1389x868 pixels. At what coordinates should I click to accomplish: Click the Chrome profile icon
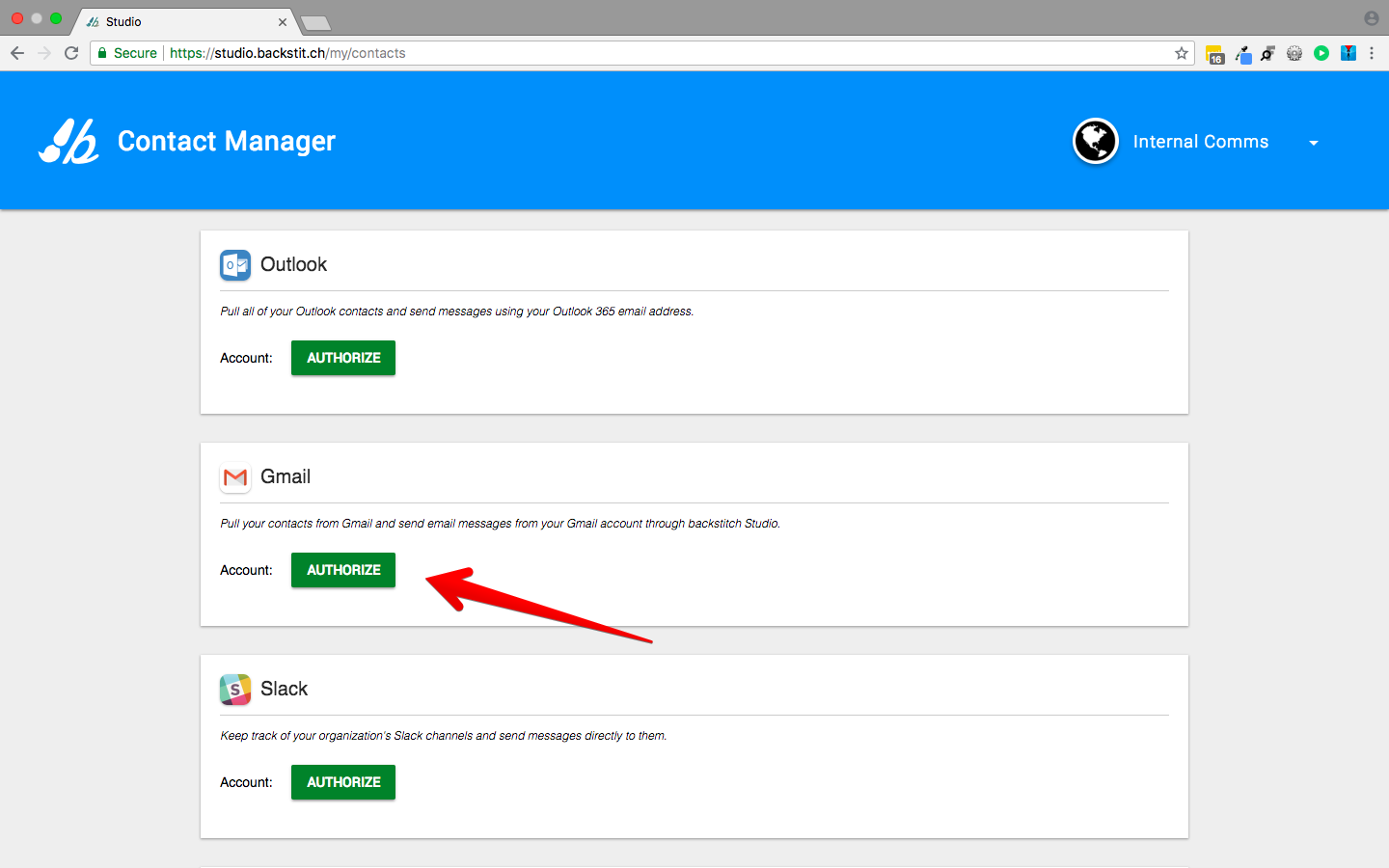(1372, 18)
